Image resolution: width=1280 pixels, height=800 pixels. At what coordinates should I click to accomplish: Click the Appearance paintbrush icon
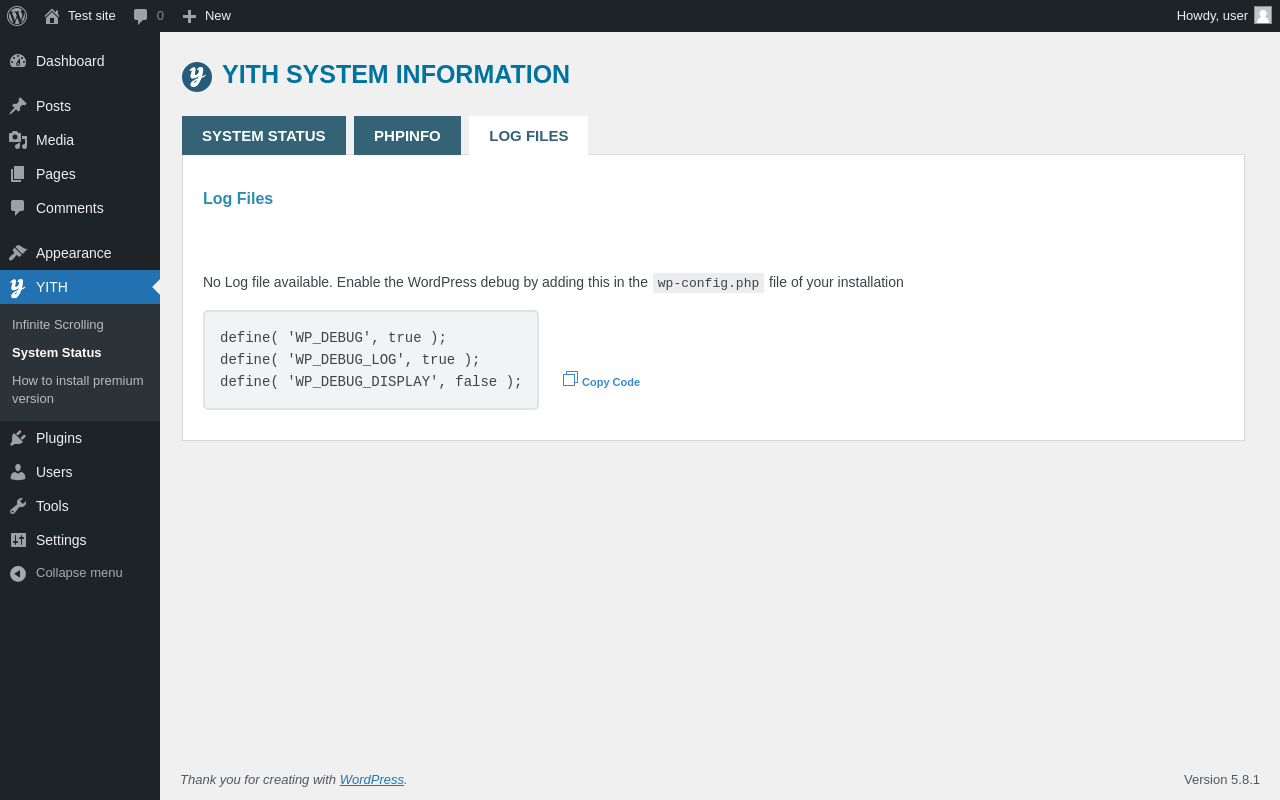(x=18, y=253)
